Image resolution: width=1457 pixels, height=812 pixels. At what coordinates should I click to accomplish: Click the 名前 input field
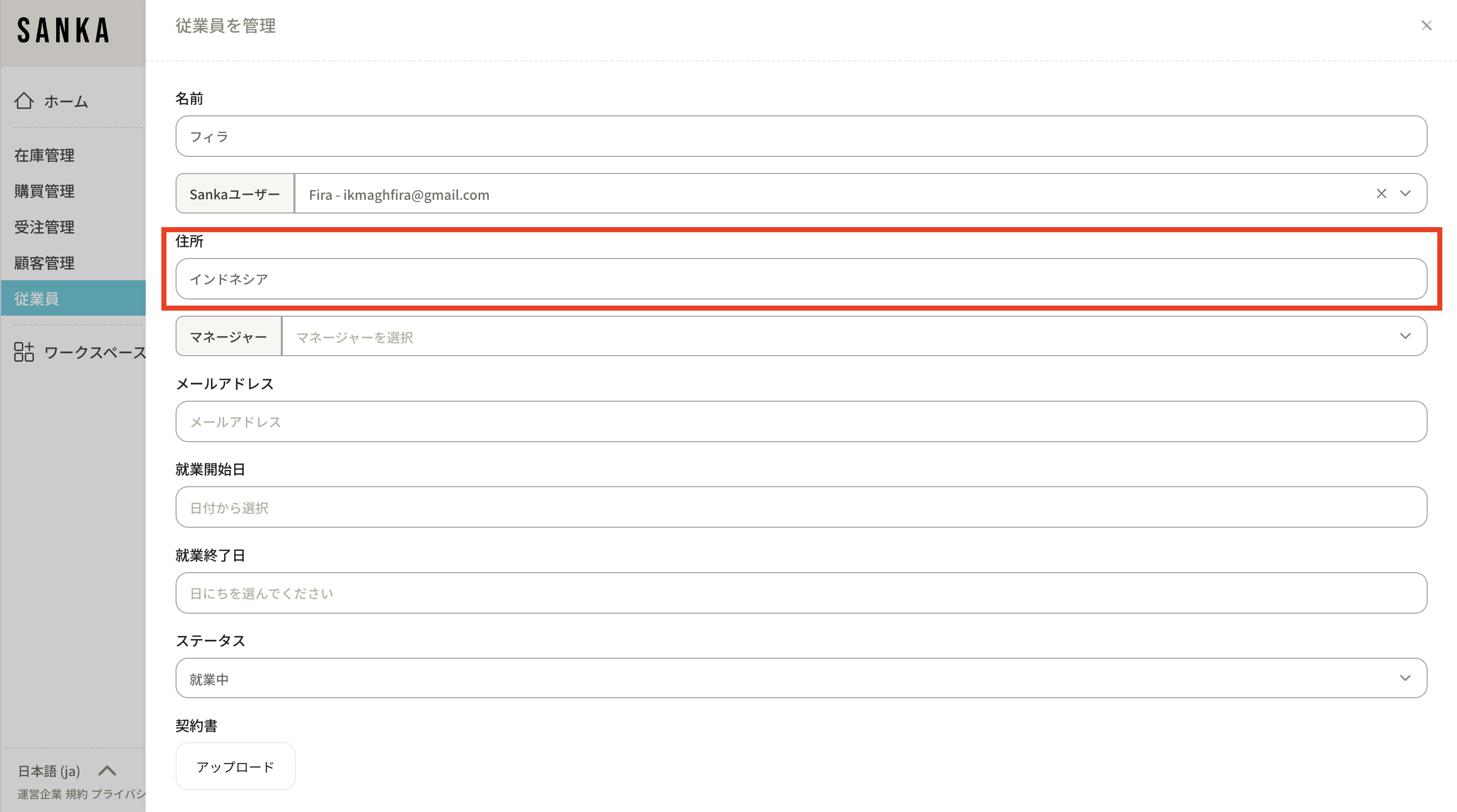point(801,136)
